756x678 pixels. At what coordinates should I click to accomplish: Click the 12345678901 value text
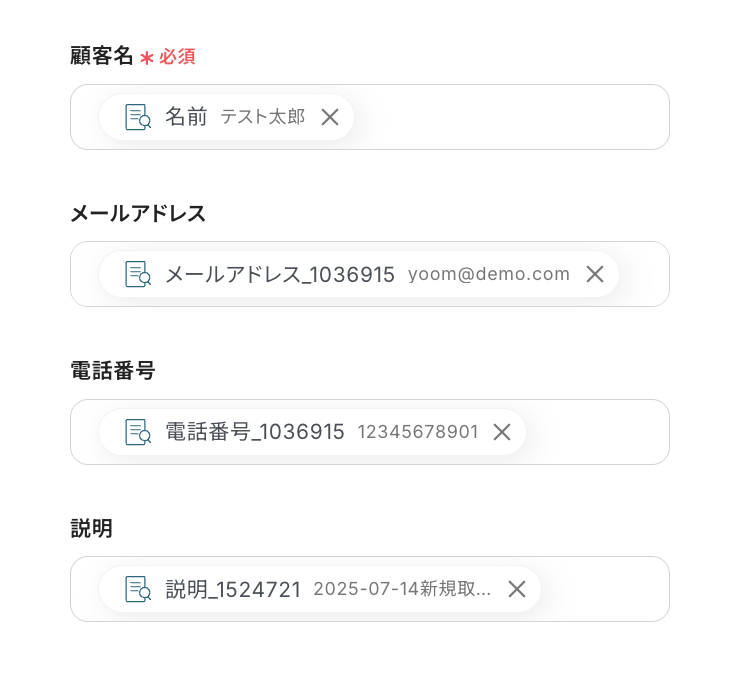pos(418,432)
